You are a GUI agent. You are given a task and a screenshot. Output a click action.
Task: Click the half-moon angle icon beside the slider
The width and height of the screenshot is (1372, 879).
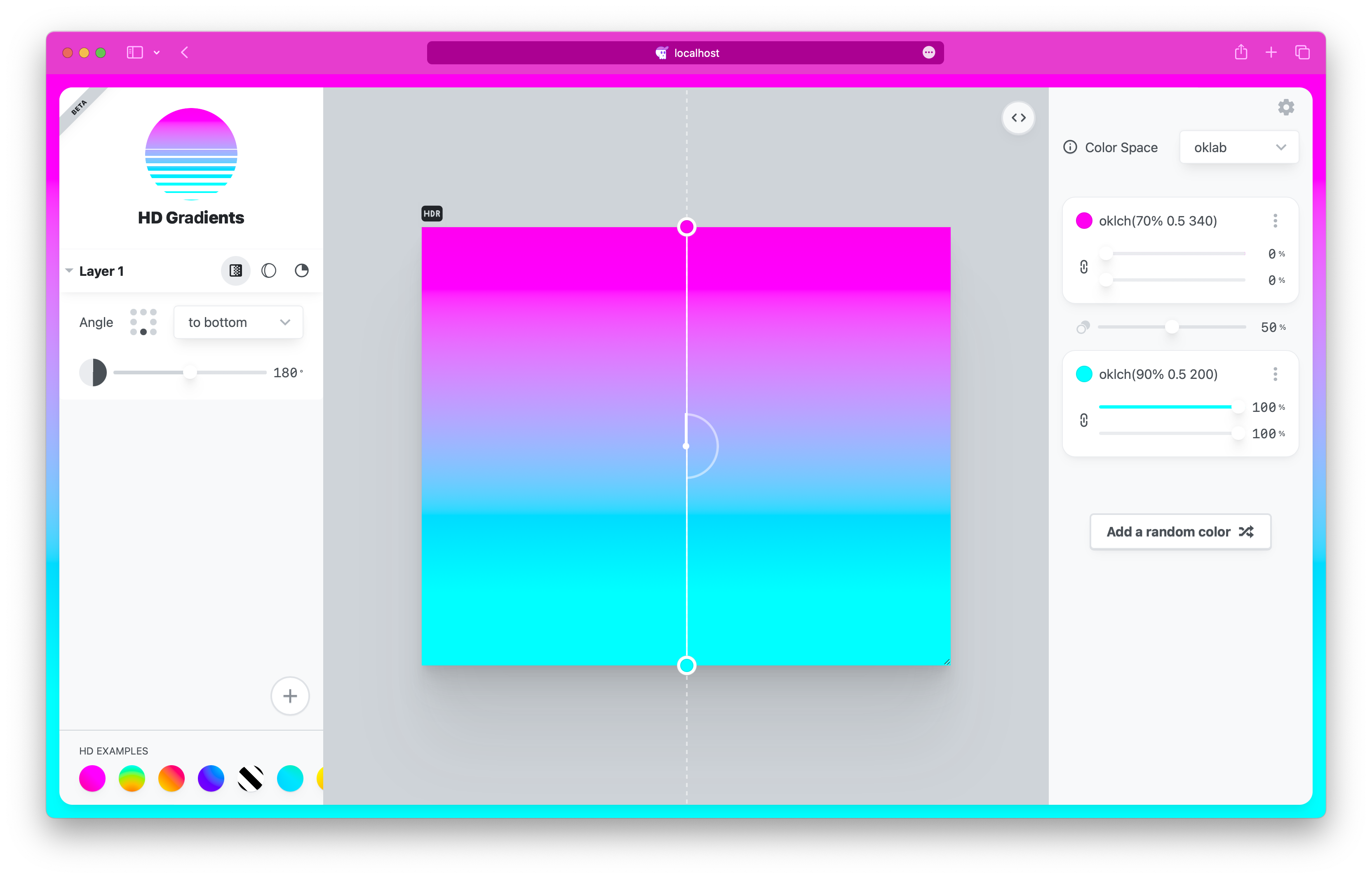[94, 371]
